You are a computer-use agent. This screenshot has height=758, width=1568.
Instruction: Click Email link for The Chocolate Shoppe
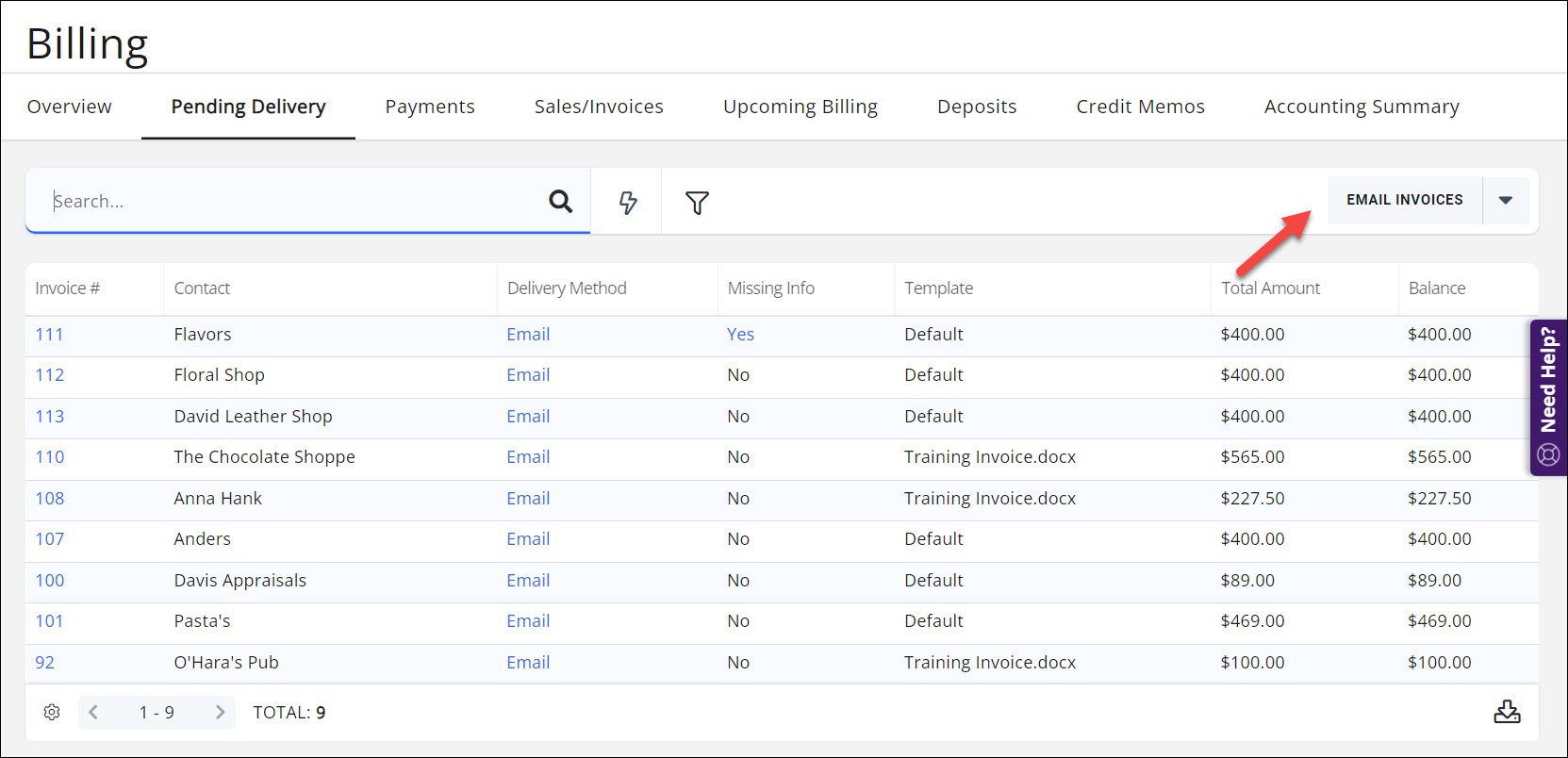pos(528,457)
